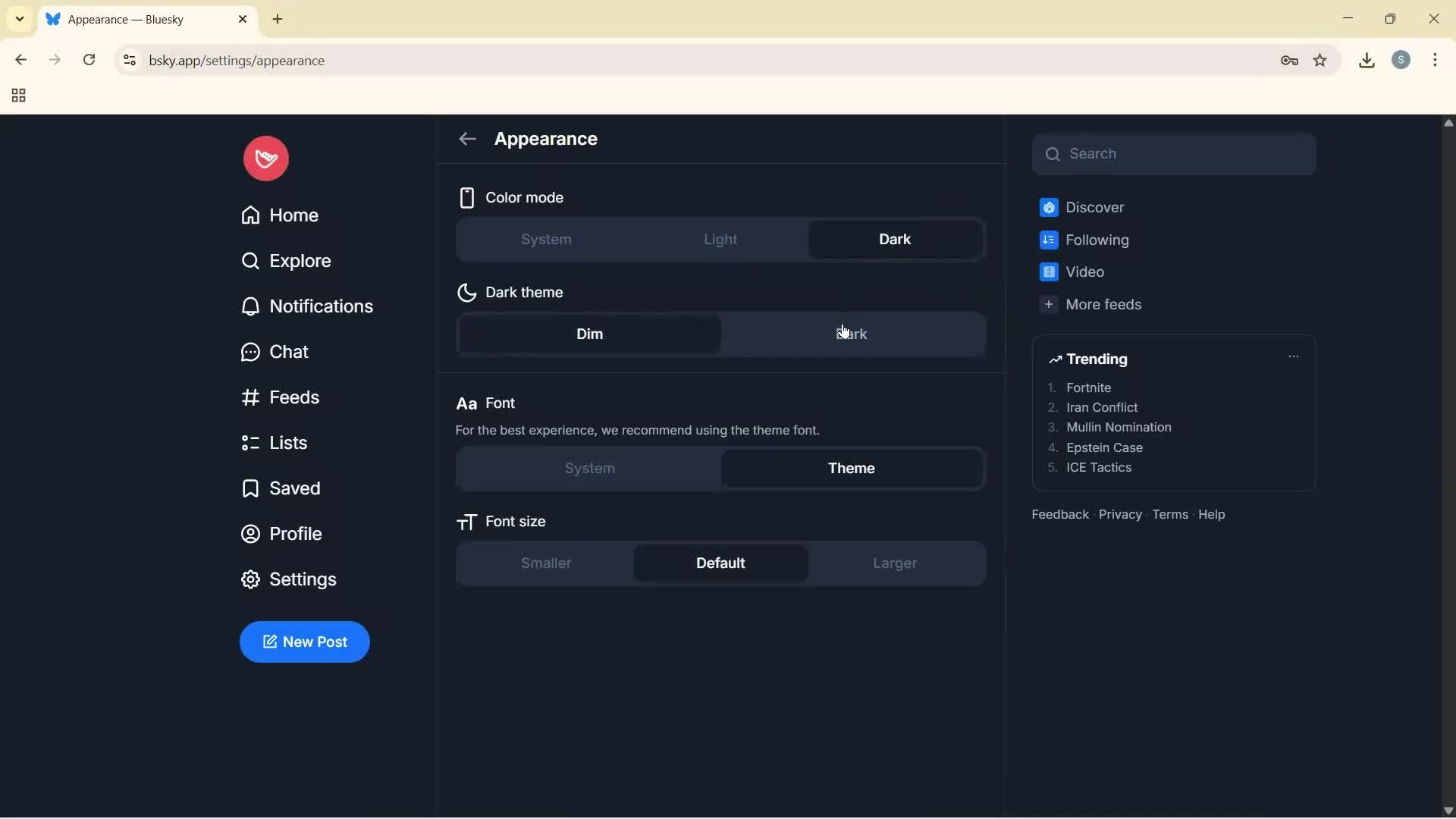
Task: Open the Chrome three-dot menu
Action: 1436,60
